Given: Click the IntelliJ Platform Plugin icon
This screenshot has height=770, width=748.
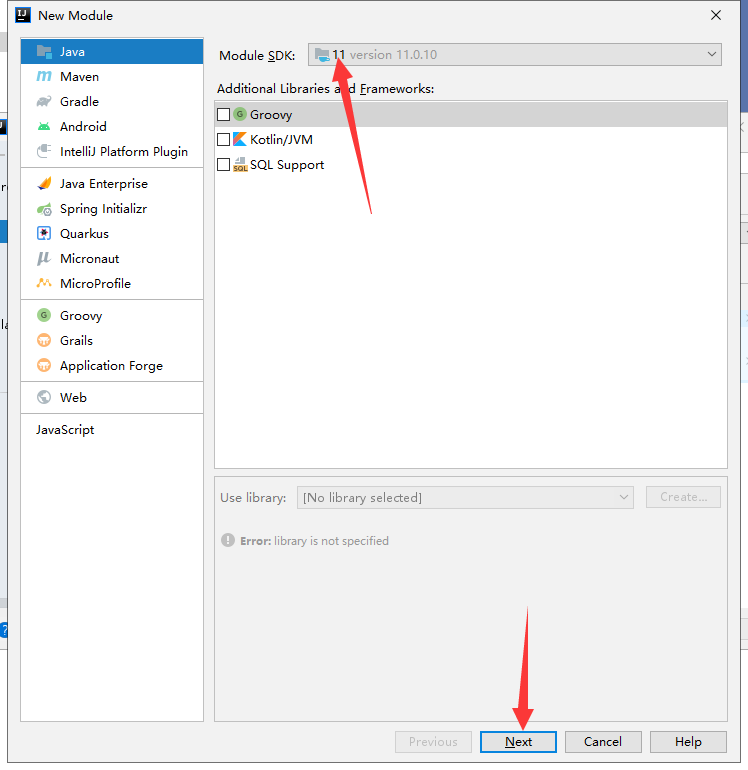Looking at the screenshot, I should (x=44, y=151).
